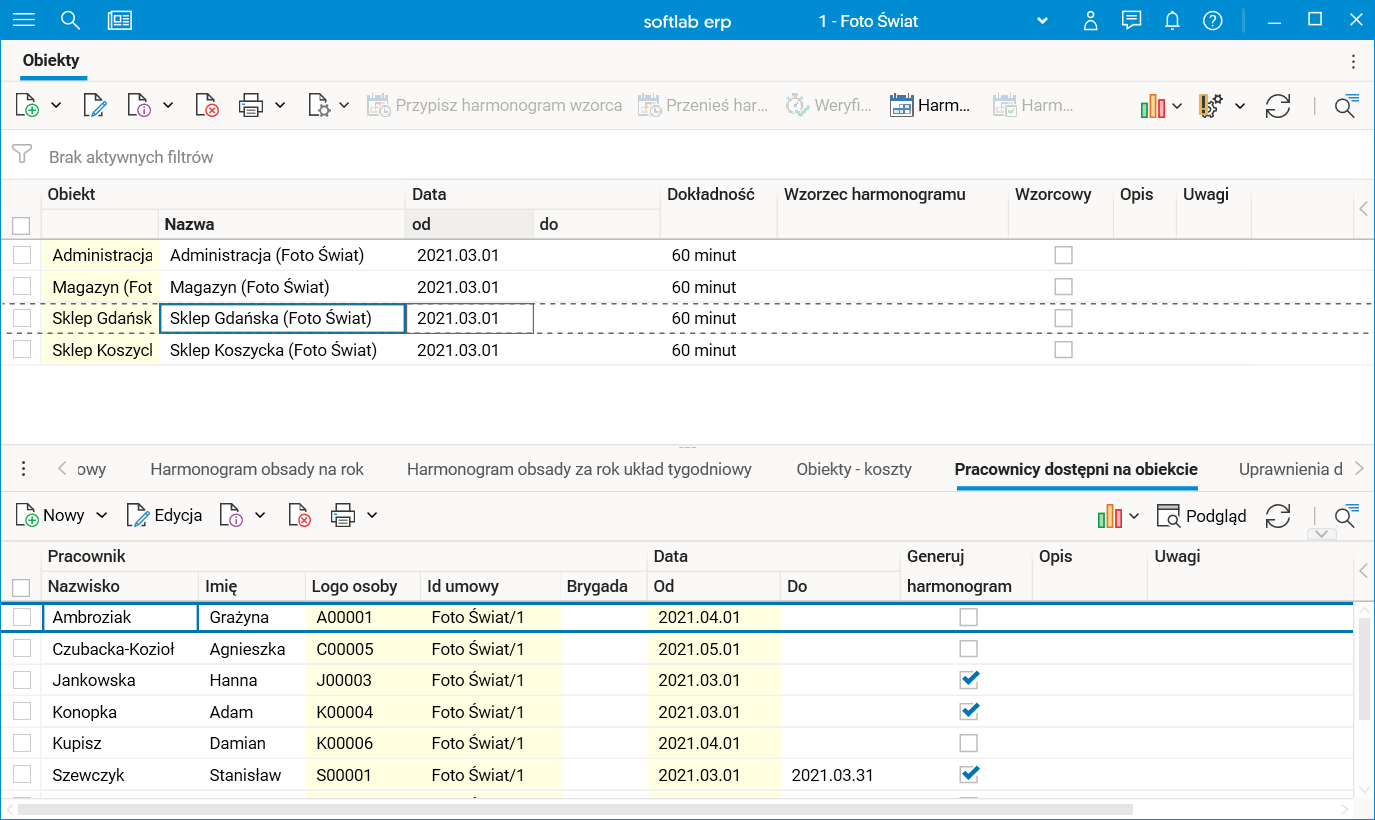Expand the top toolbar print options arrow
The image size is (1375, 820).
280,105
